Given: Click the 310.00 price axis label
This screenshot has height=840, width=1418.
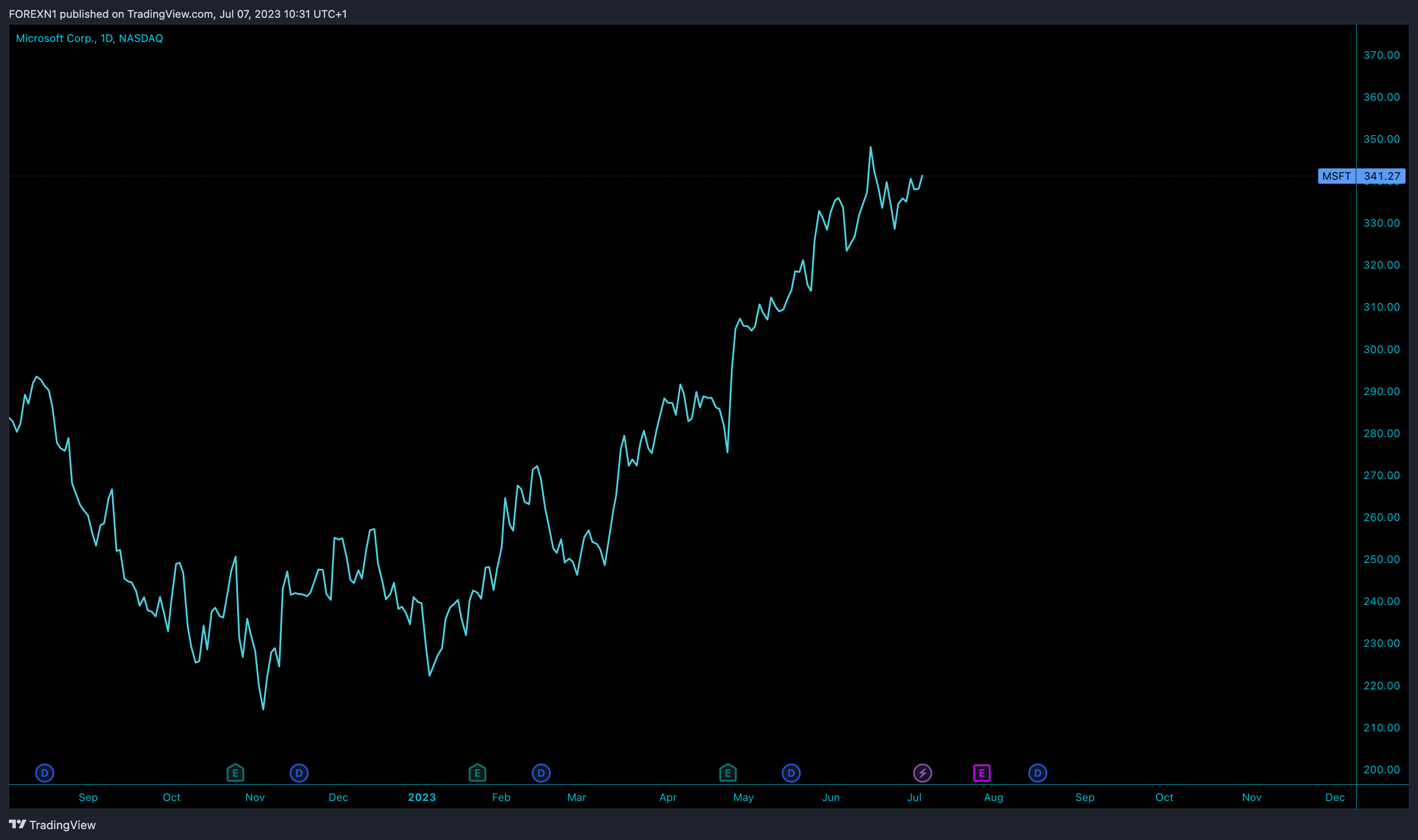Looking at the screenshot, I should point(1381,307).
